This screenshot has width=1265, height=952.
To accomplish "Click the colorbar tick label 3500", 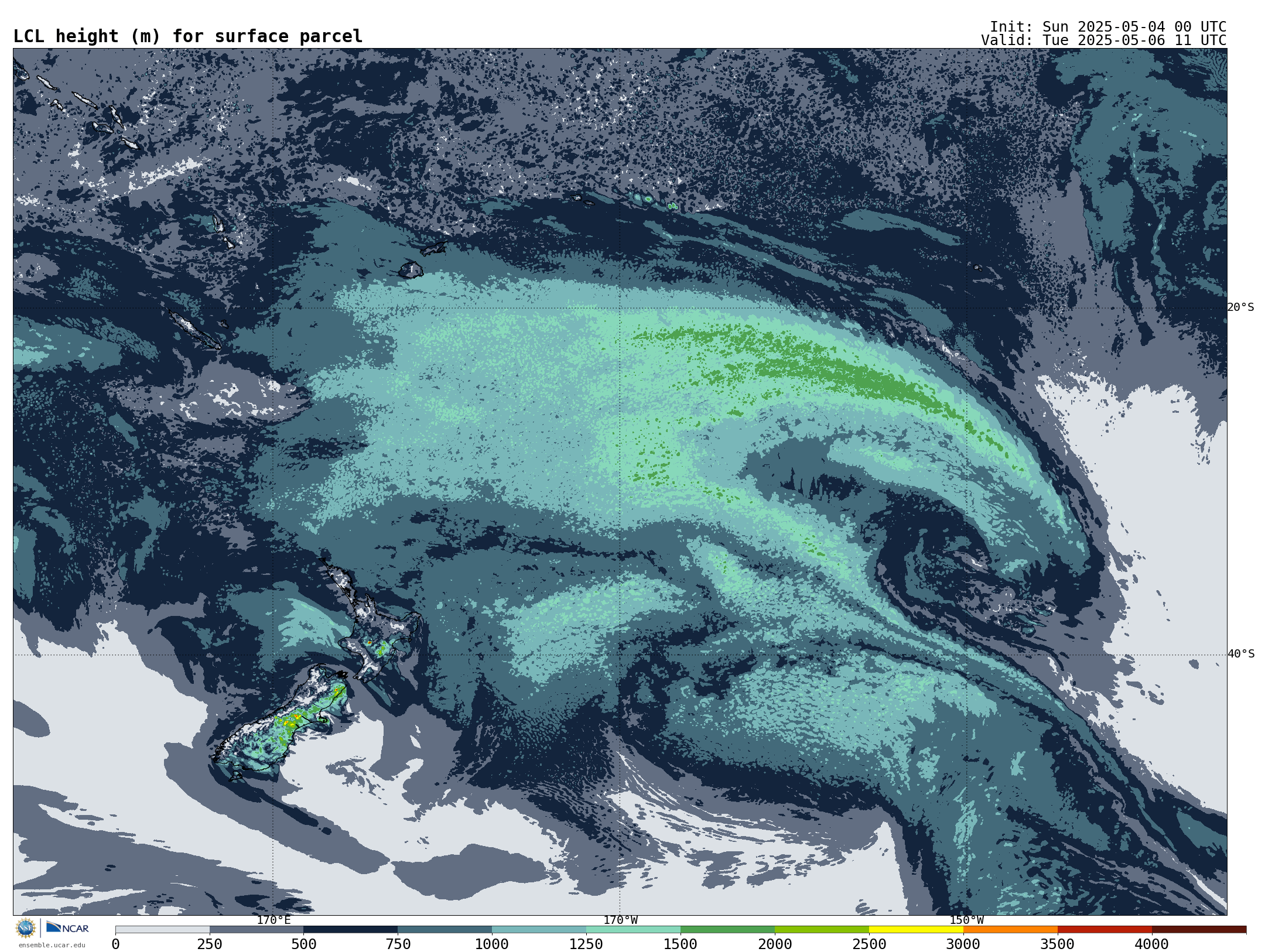I will pos(1058,944).
